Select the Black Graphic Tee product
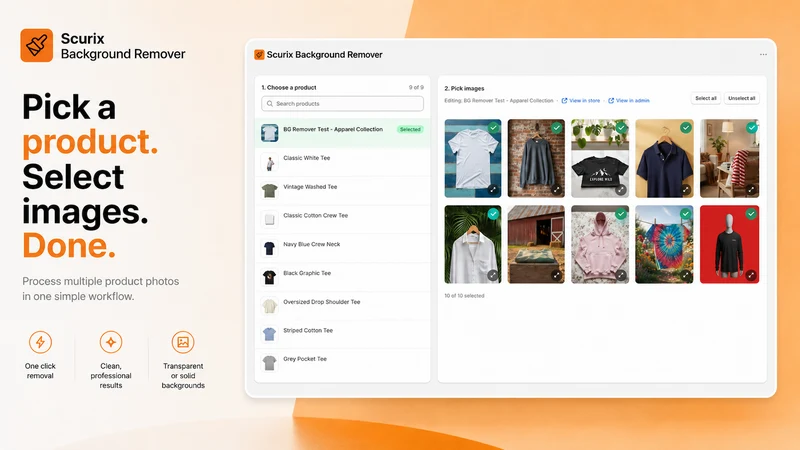This screenshot has height=450, width=800. click(342, 277)
